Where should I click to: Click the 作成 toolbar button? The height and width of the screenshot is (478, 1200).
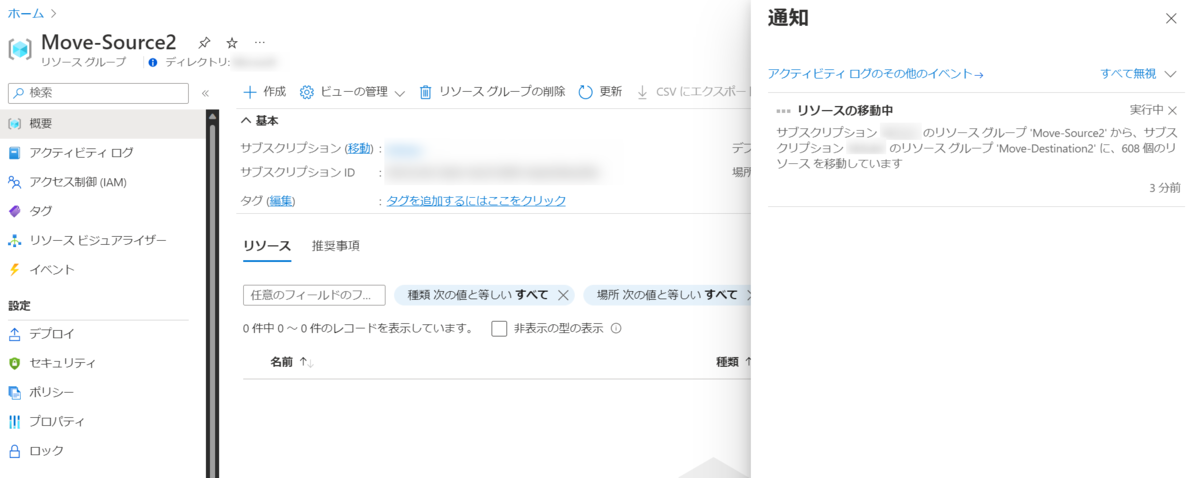[264, 92]
